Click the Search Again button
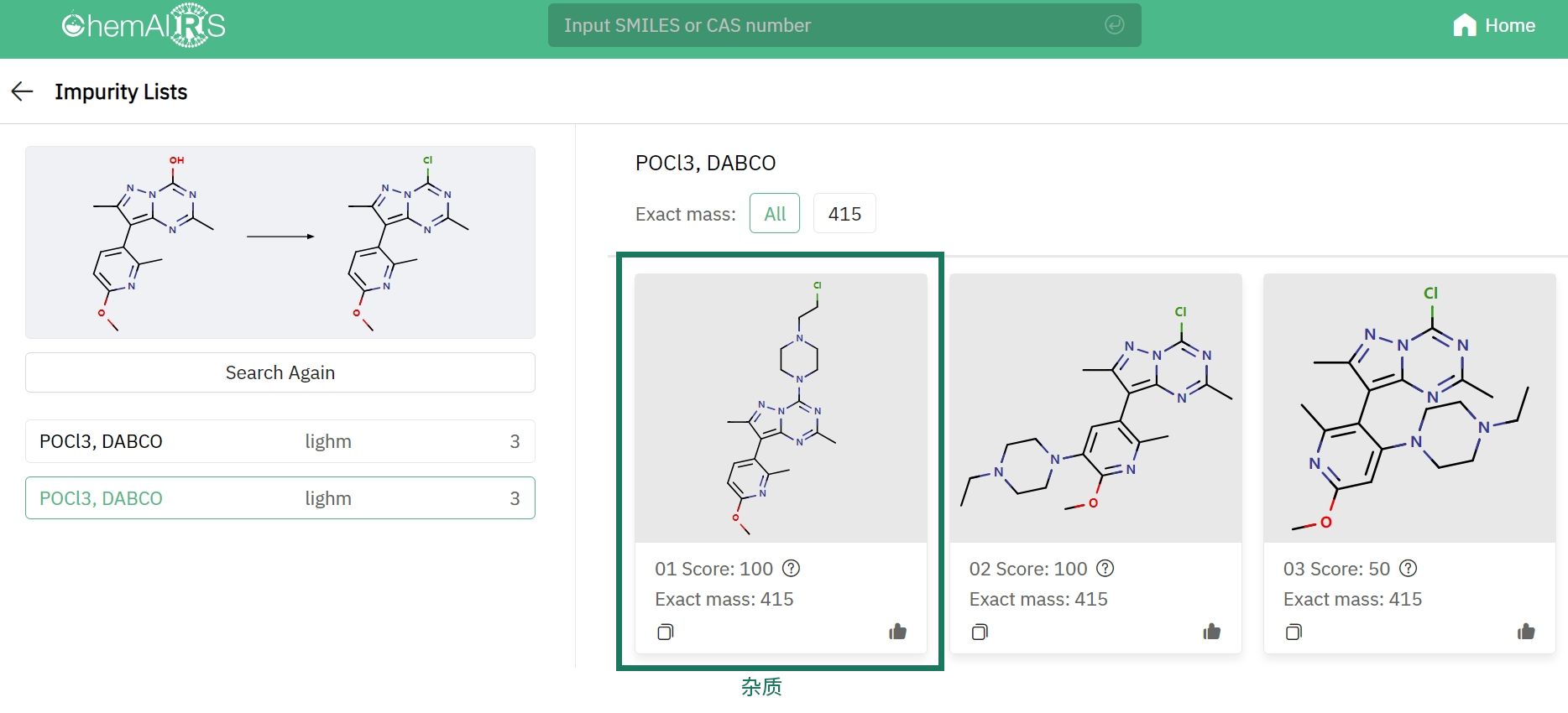The width and height of the screenshot is (1568, 713). (x=280, y=372)
